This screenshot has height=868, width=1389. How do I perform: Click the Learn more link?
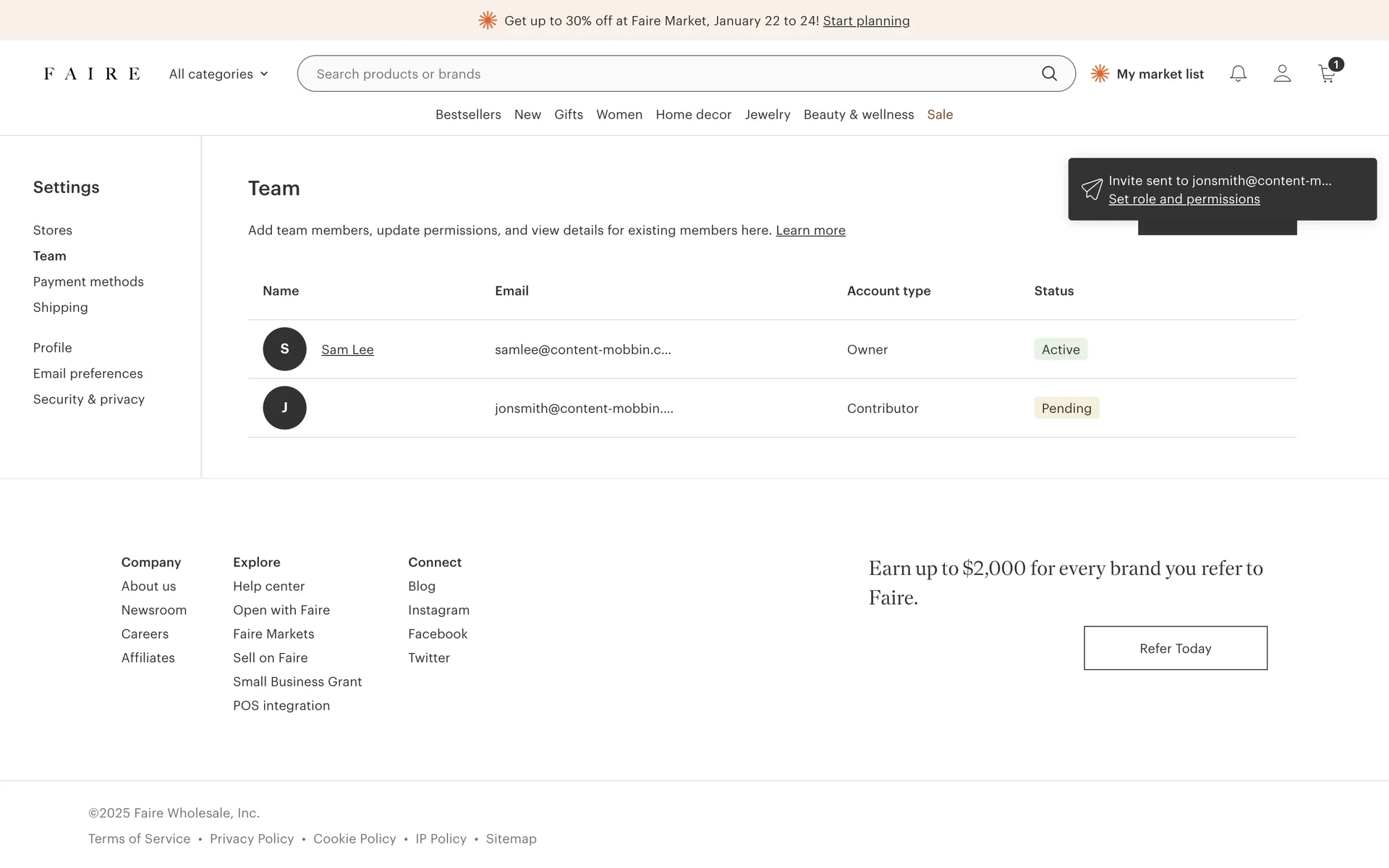click(x=810, y=230)
